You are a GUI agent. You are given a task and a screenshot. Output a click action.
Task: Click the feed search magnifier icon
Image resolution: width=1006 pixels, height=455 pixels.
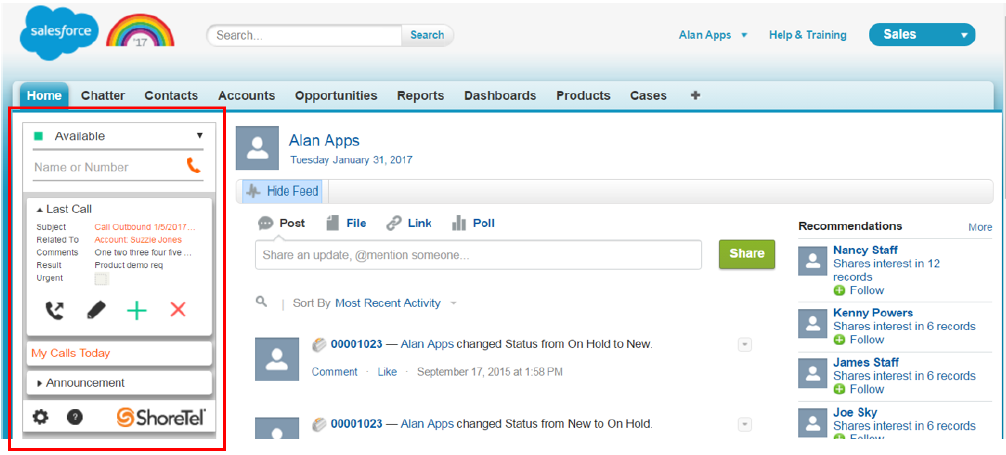[x=262, y=301]
